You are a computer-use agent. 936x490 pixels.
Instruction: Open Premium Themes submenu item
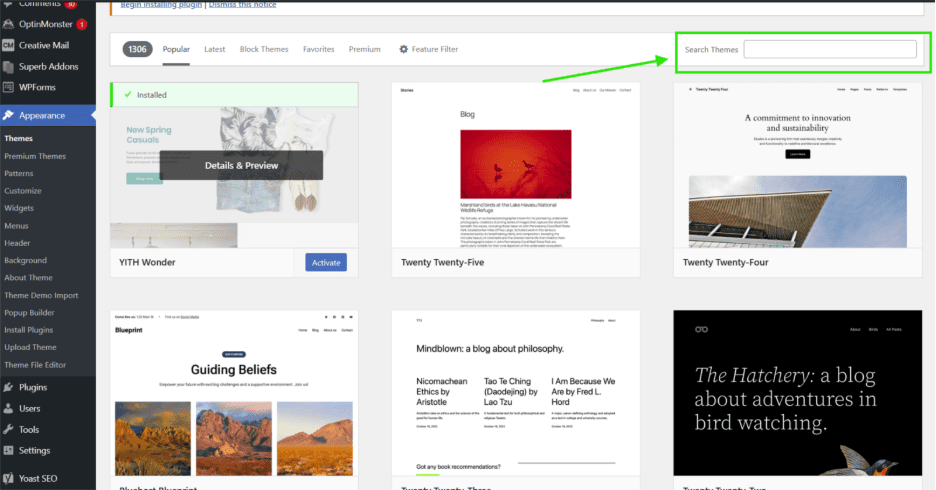click(35, 156)
